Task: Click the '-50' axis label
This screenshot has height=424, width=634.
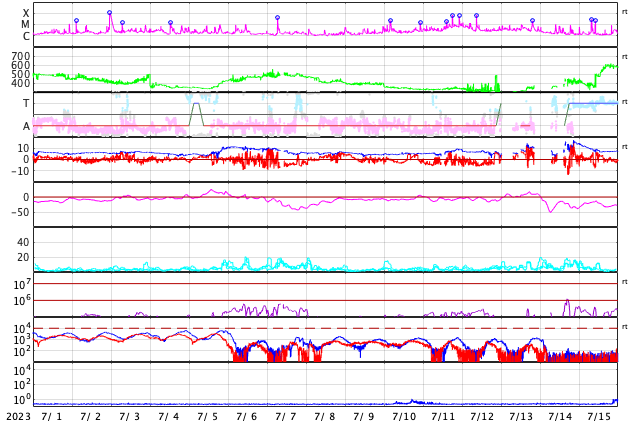Action: [21, 212]
